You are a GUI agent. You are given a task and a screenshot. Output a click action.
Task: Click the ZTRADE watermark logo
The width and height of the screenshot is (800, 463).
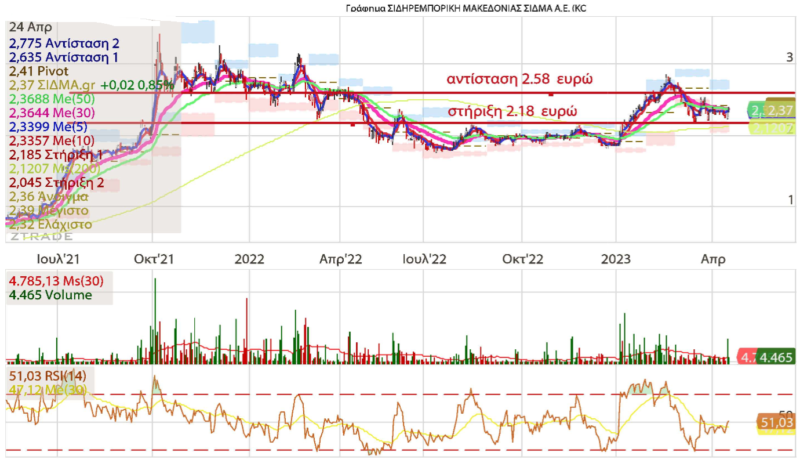40,238
